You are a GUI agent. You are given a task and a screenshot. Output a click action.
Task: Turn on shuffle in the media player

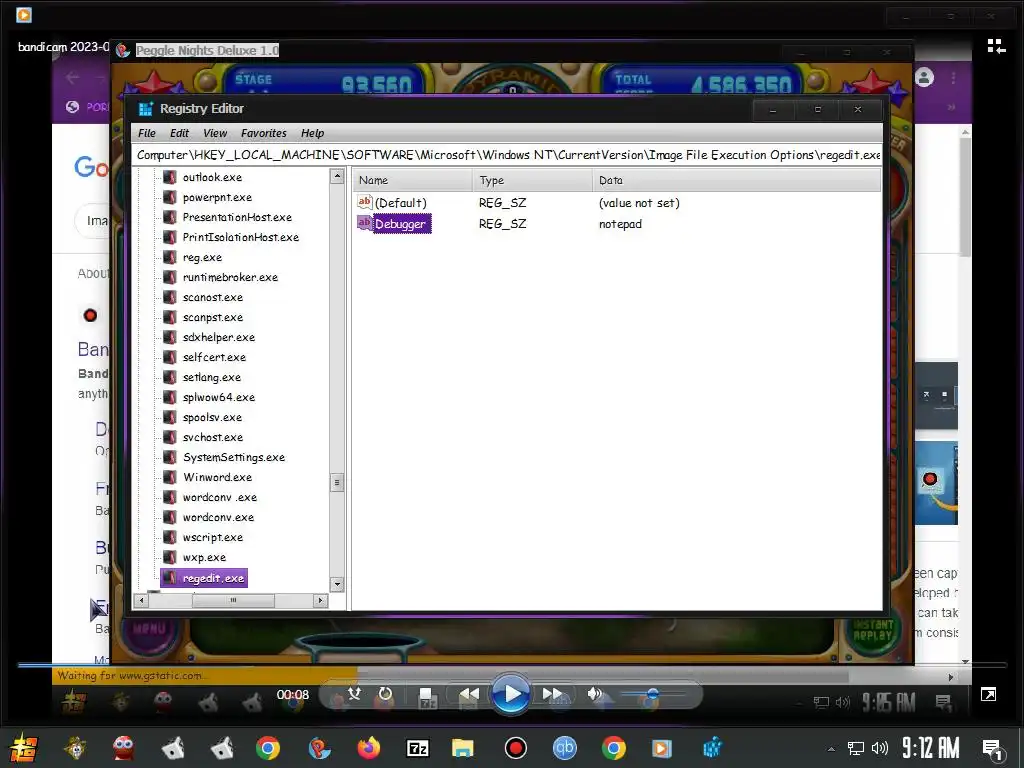355,694
